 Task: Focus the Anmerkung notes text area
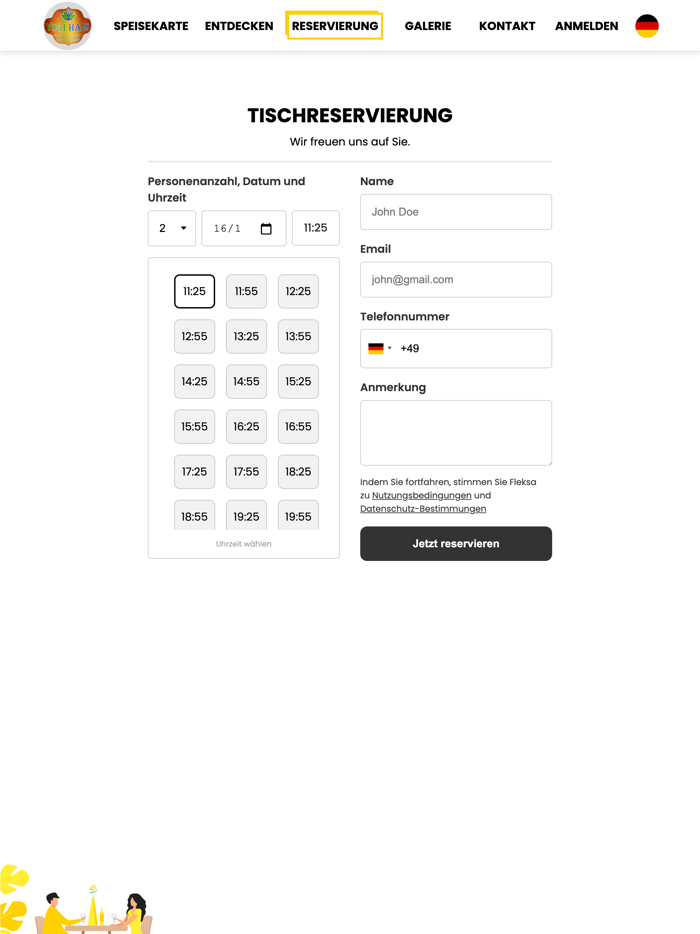[x=455, y=432]
